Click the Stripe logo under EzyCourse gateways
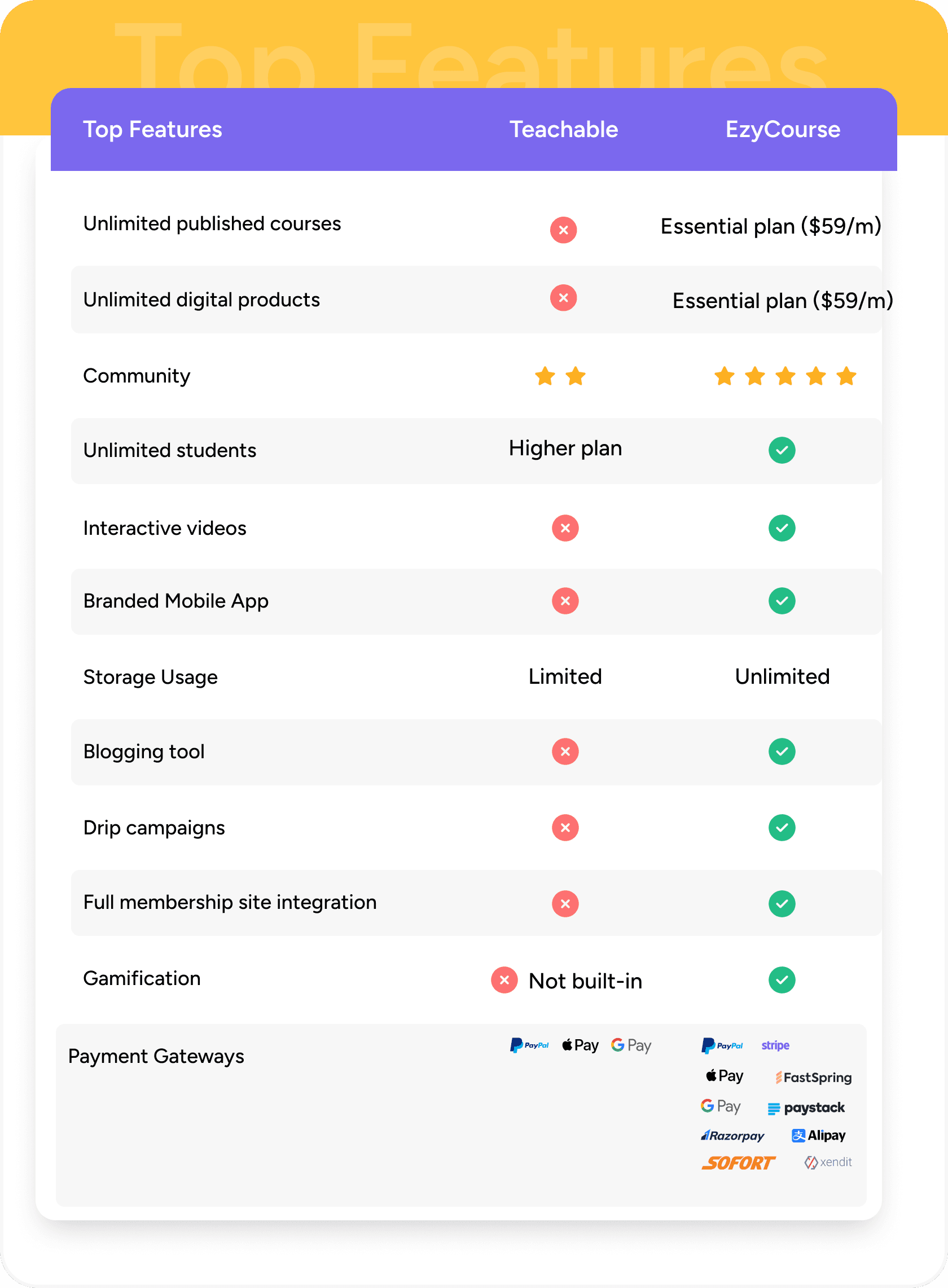 tap(775, 1045)
